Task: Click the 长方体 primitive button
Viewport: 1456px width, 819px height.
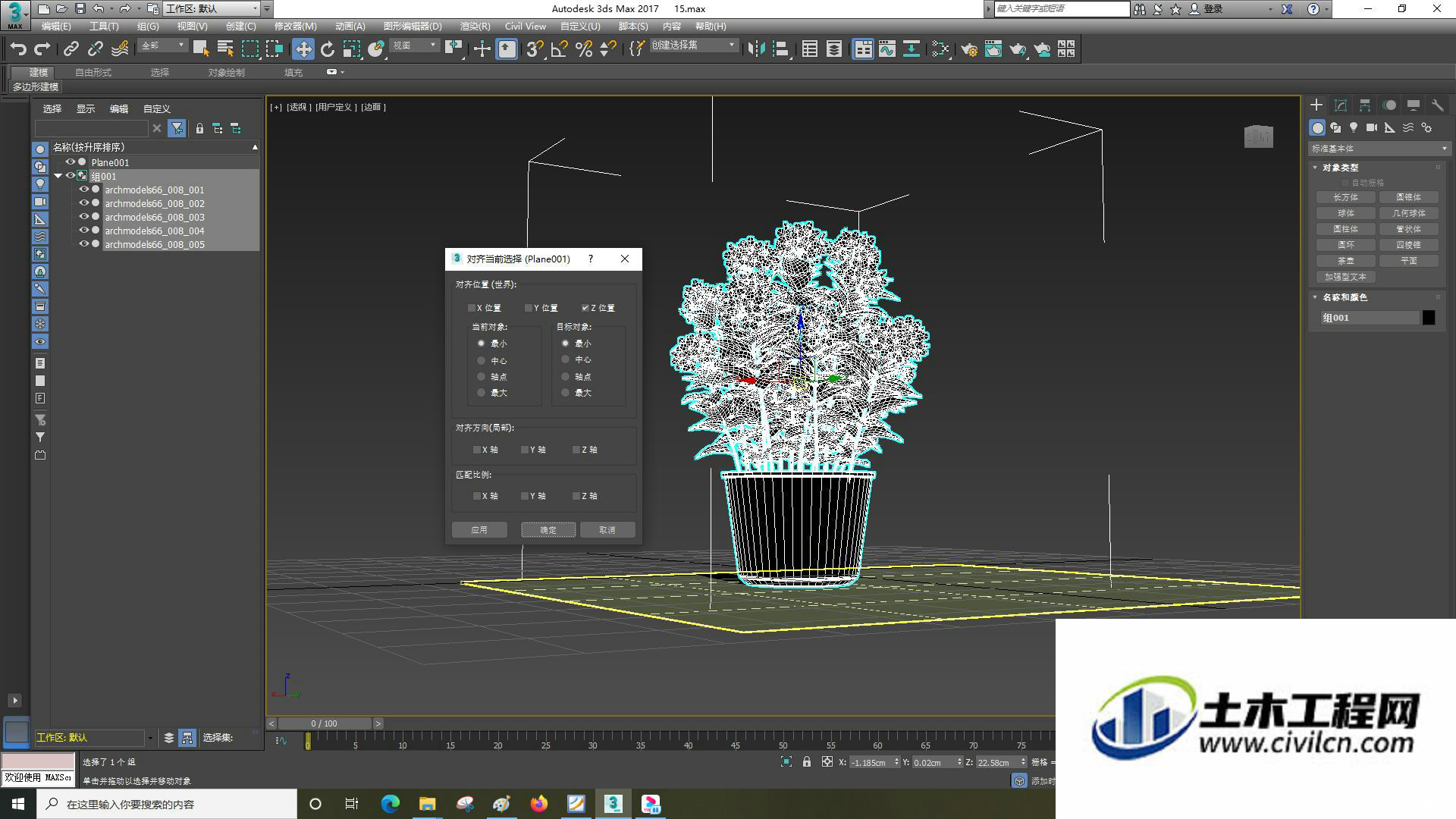Action: coord(1346,197)
